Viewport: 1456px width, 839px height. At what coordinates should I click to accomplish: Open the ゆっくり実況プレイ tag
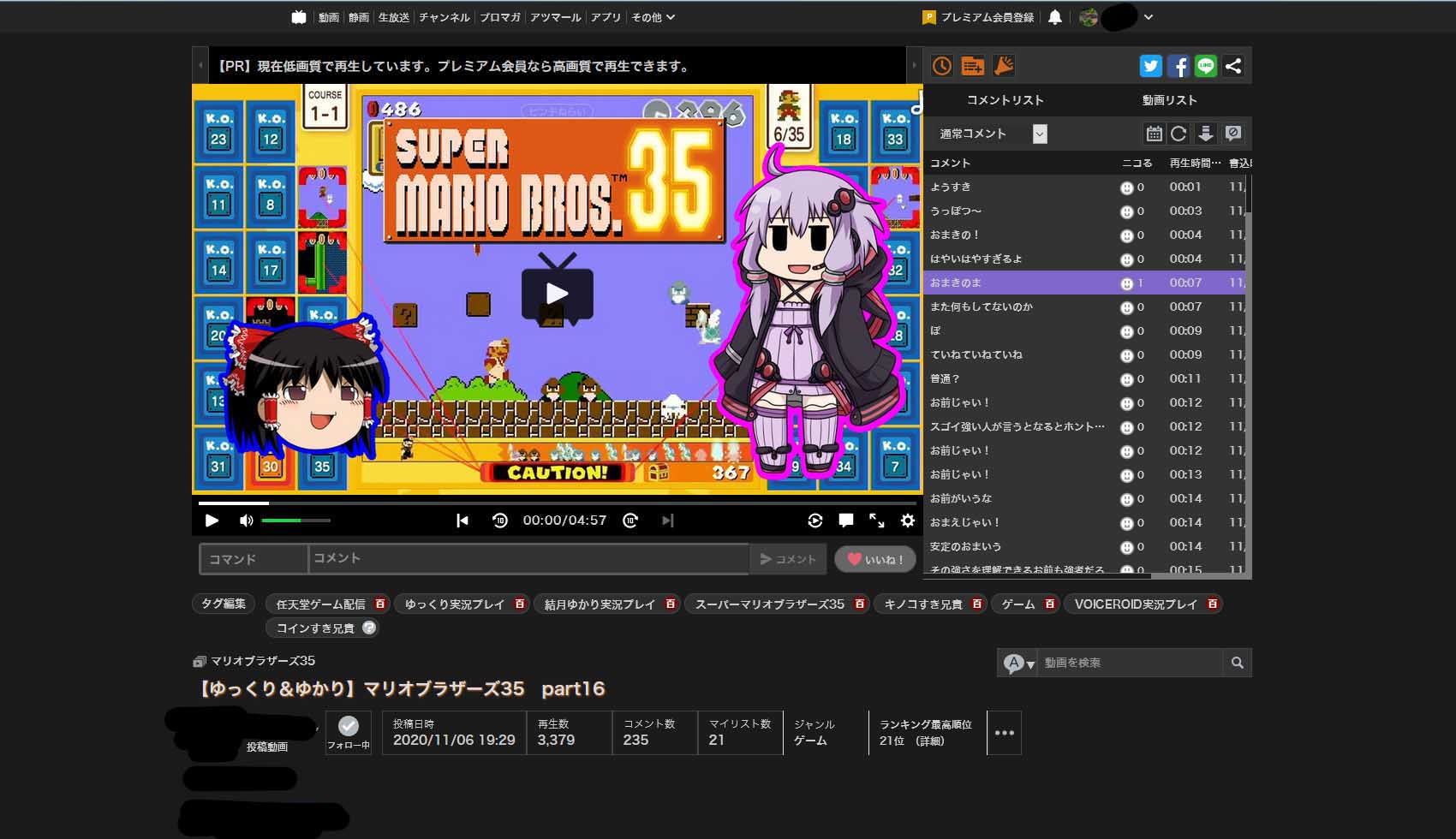tap(455, 604)
